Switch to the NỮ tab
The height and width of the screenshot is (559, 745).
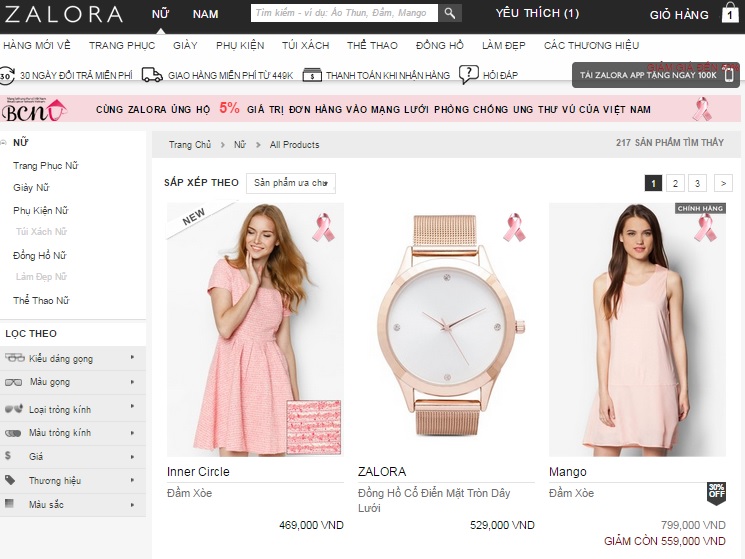point(161,14)
